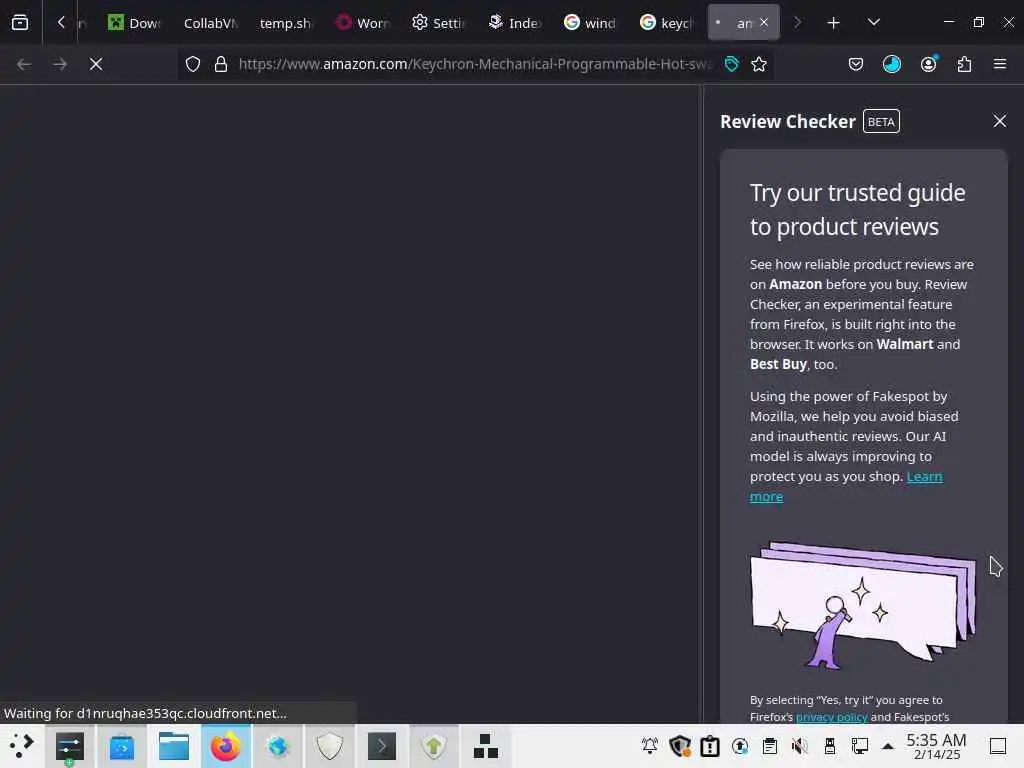Viewport: 1024px width, 768px height.
Task: Open the clock showing 5:35 AM
Action: click(936, 746)
